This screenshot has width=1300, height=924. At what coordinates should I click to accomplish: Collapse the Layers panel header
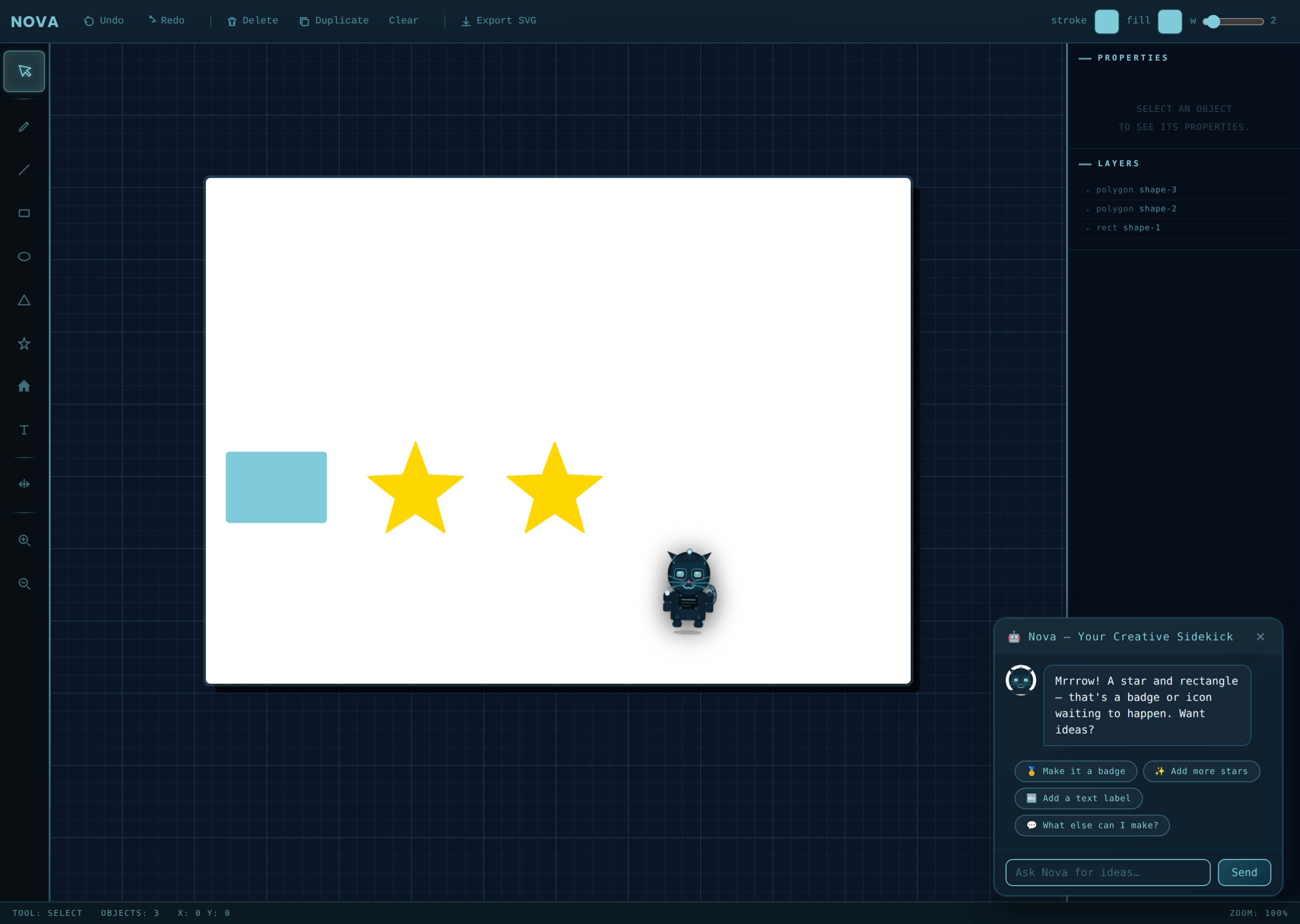[x=1110, y=164]
